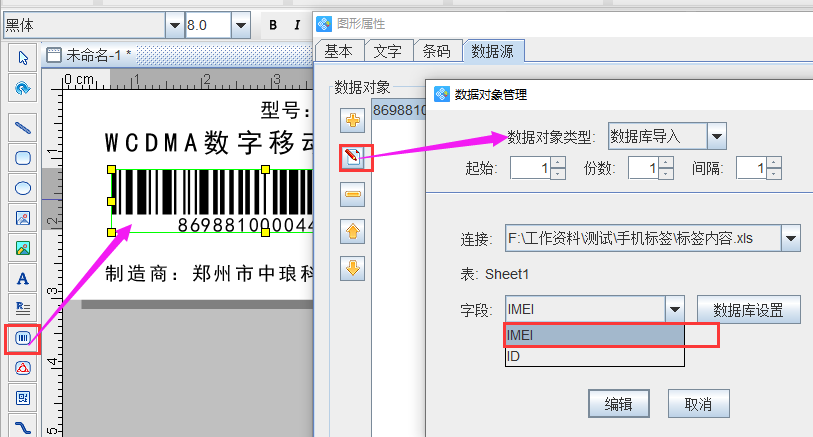This screenshot has width=813, height=437.
Task: Select the arrow pointer tool
Action: [x=22, y=56]
